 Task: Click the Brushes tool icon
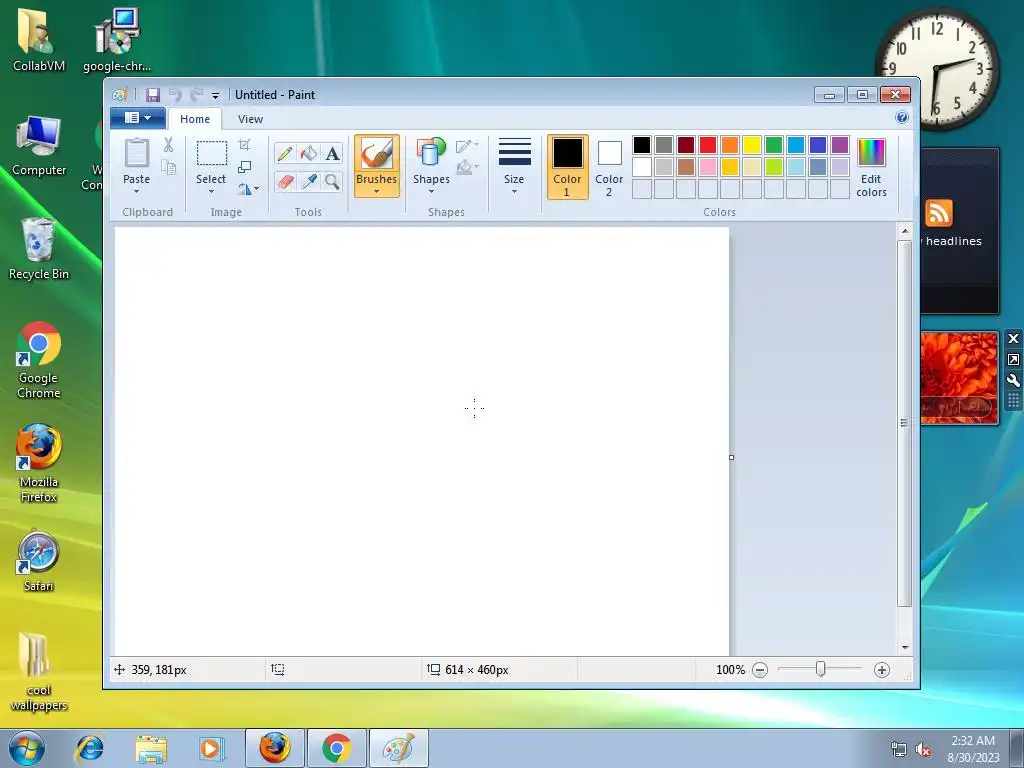click(377, 153)
